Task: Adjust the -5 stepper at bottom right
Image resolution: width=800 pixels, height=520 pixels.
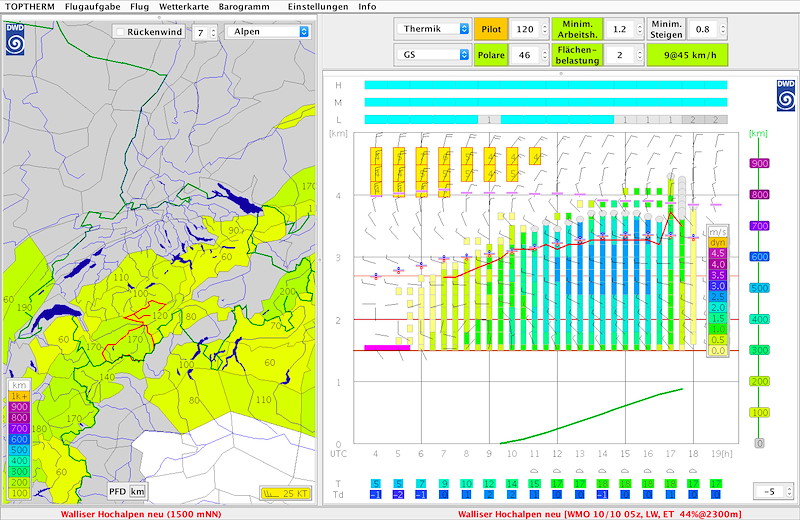Action: point(789,491)
